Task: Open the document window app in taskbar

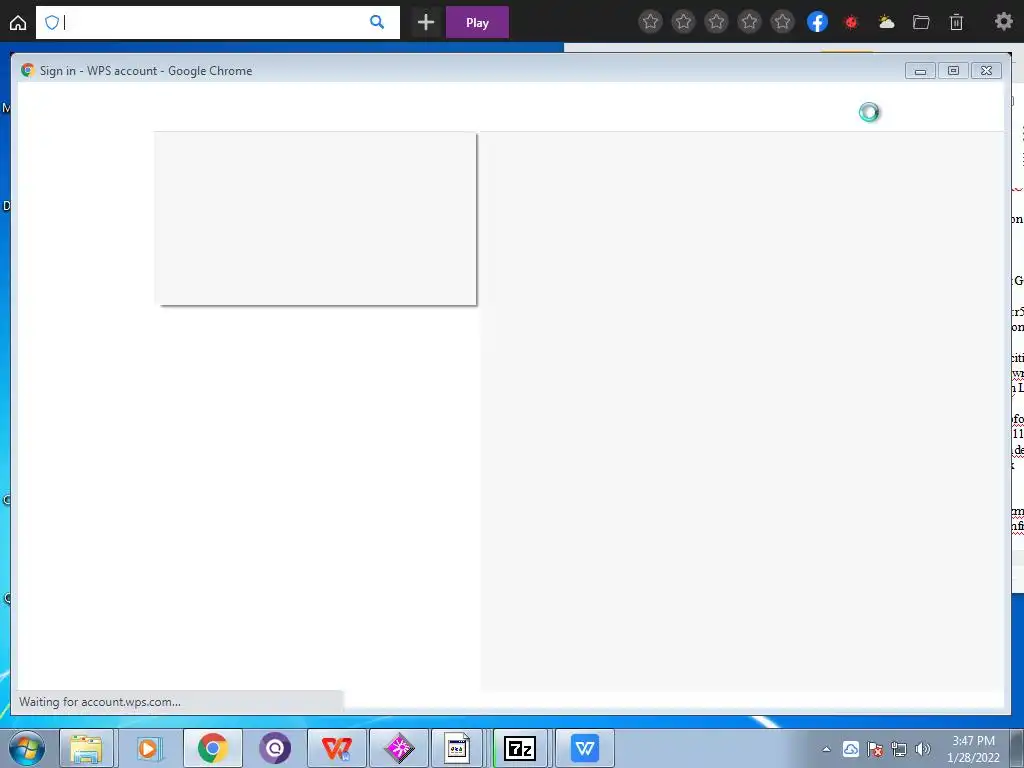Action: point(457,748)
